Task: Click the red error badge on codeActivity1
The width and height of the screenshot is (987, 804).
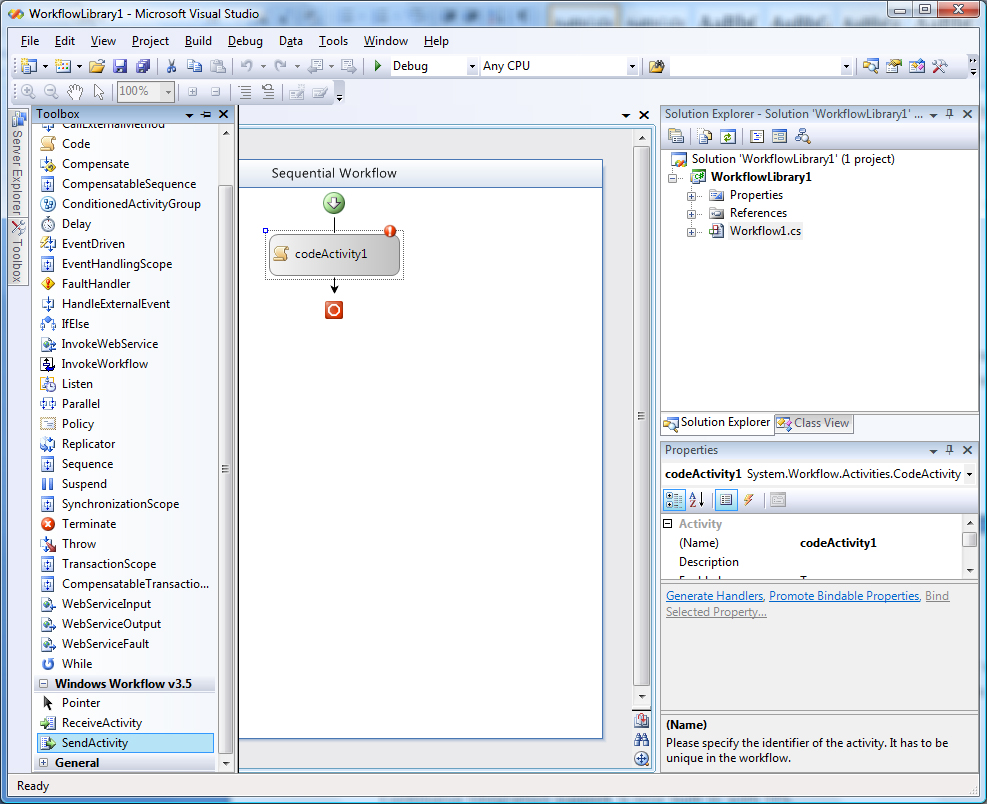Action: point(390,231)
